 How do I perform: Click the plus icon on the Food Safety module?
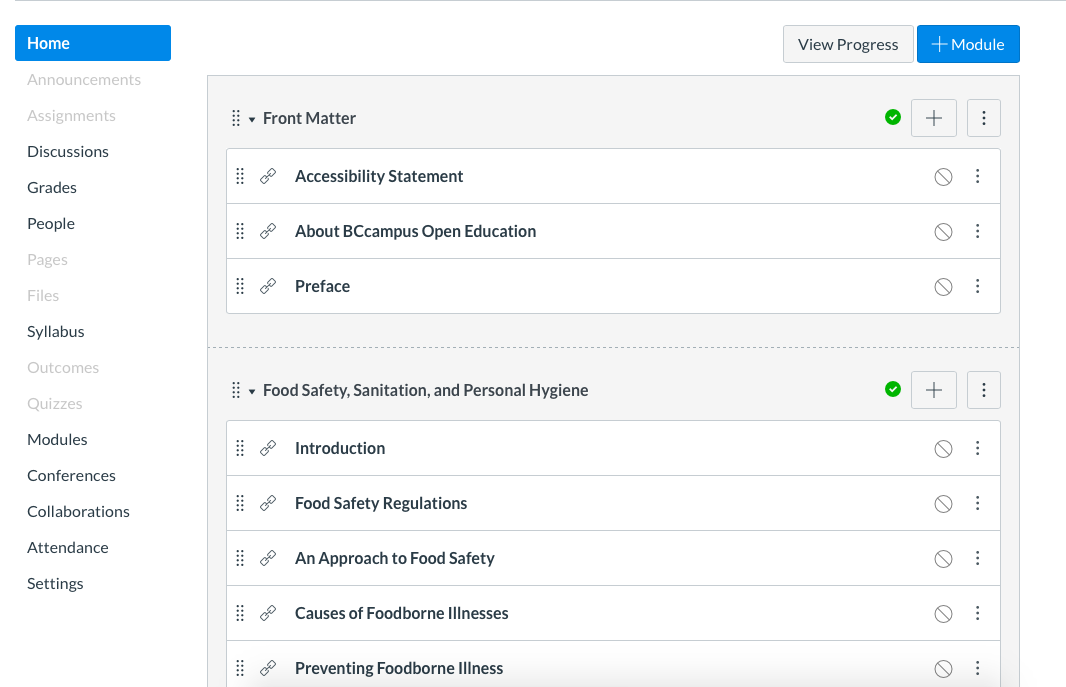(x=933, y=389)
